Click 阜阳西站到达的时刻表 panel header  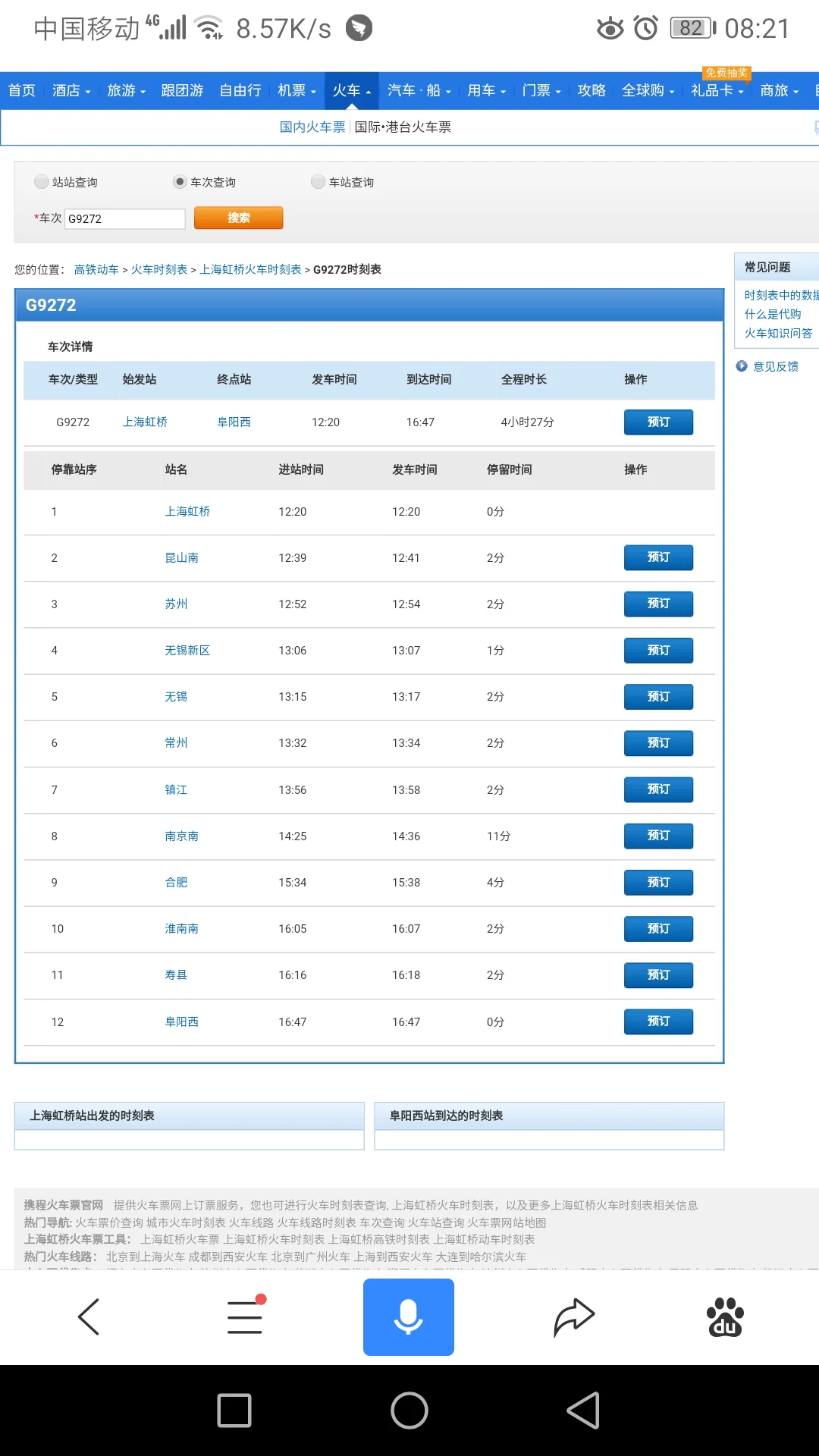tap(549, 1116)
